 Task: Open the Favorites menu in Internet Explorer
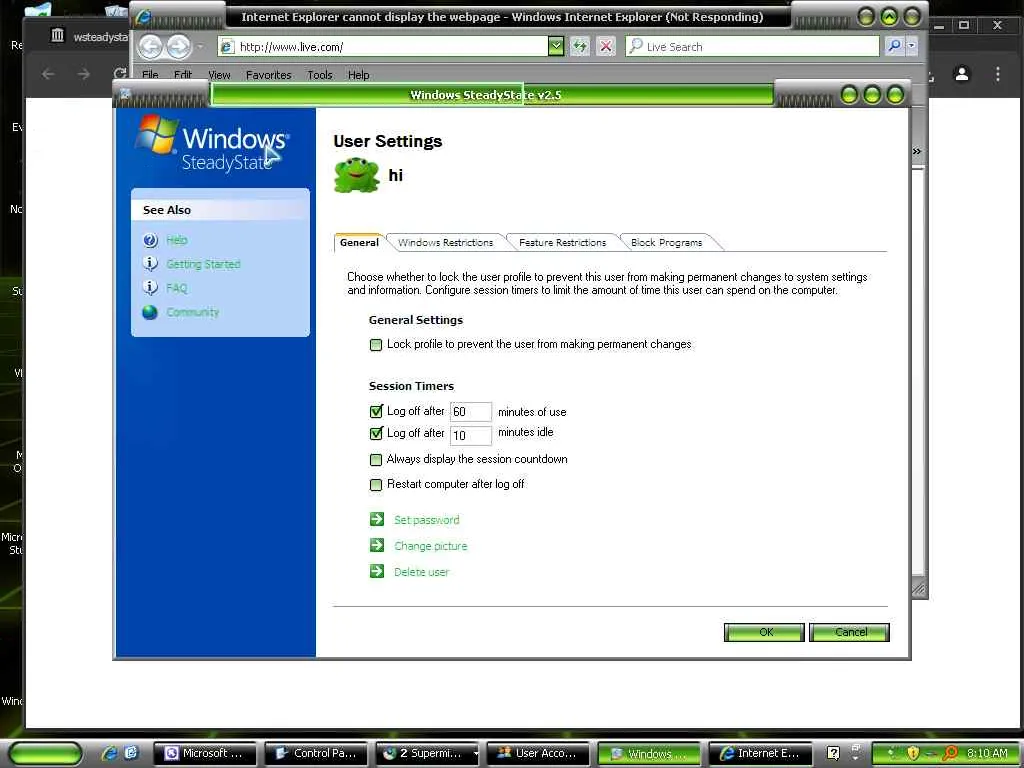(268, 75)
